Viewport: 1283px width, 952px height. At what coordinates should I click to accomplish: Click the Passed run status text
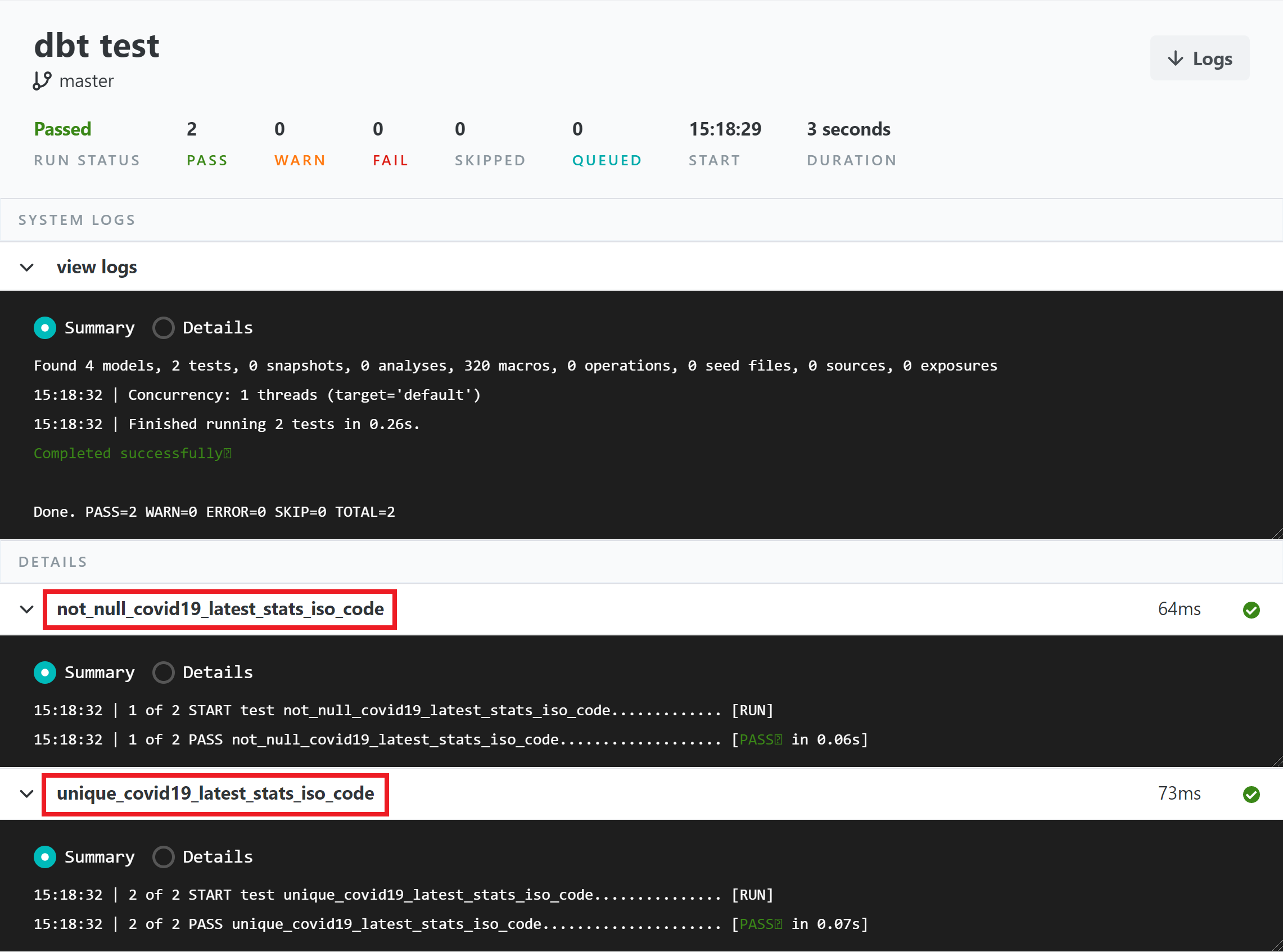[62, 129]
